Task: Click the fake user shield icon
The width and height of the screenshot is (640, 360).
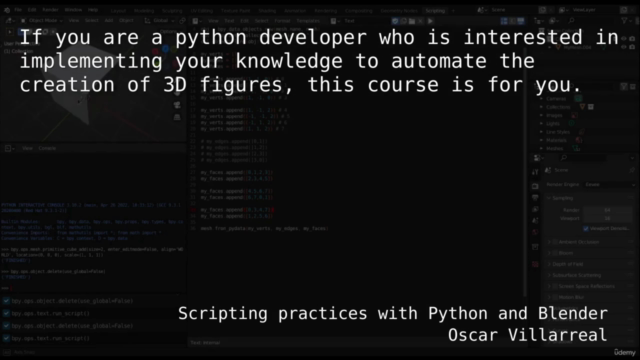Action: click(x=395, y=21)
